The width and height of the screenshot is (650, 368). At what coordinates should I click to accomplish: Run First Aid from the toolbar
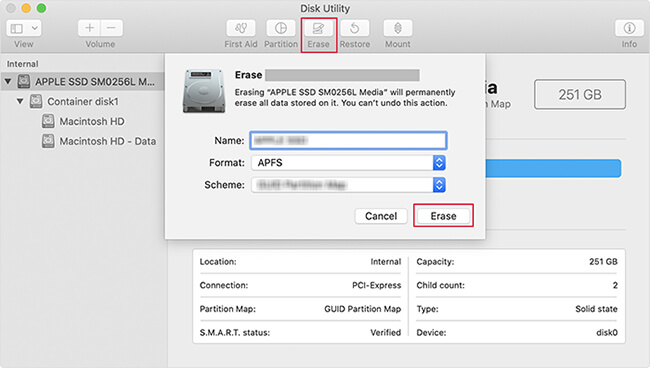click(241, 28)
